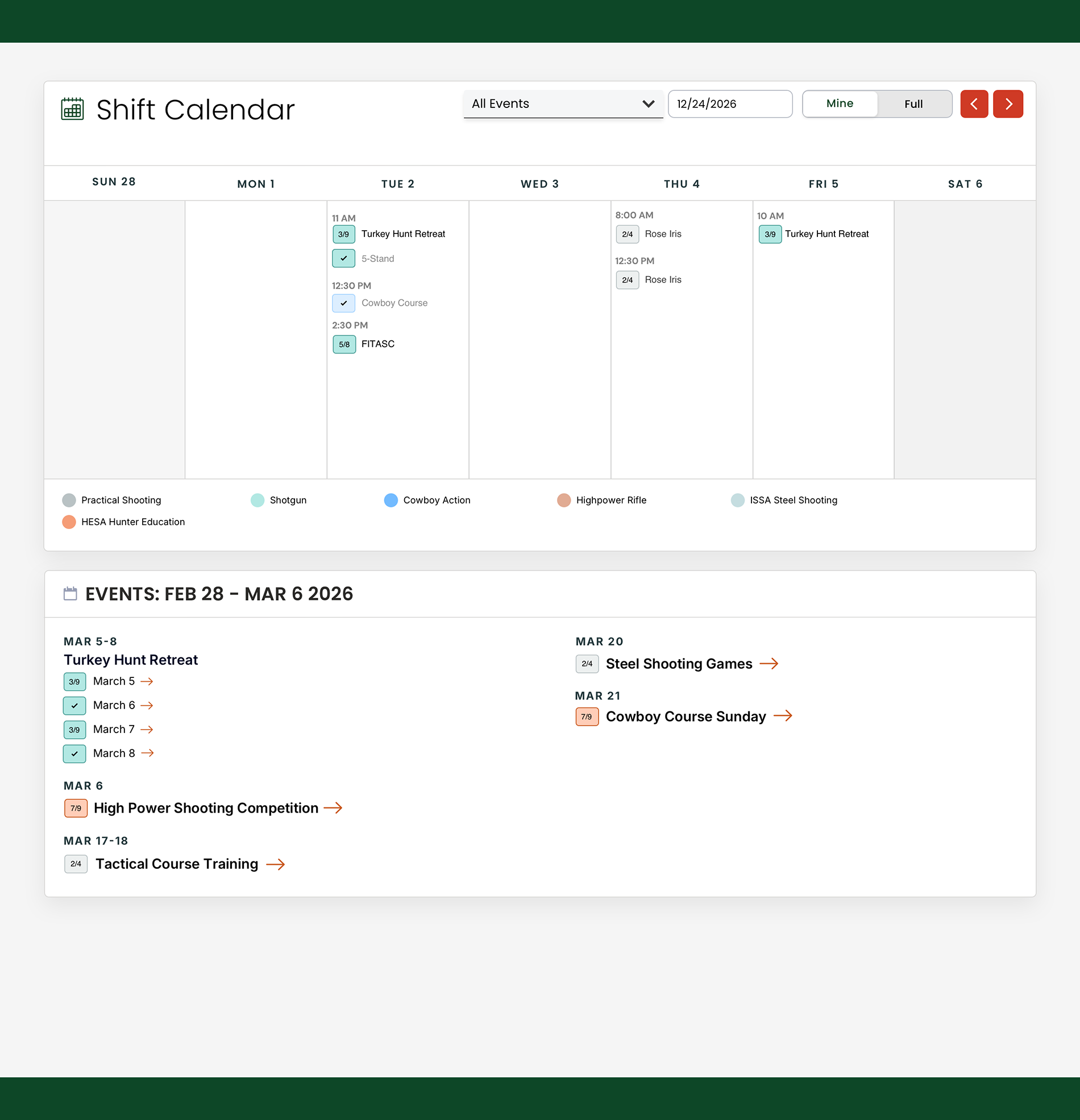Click the Shift Calendar grid icon
The height and width of the screenshot is (1120, 1080).
[72, 109]
